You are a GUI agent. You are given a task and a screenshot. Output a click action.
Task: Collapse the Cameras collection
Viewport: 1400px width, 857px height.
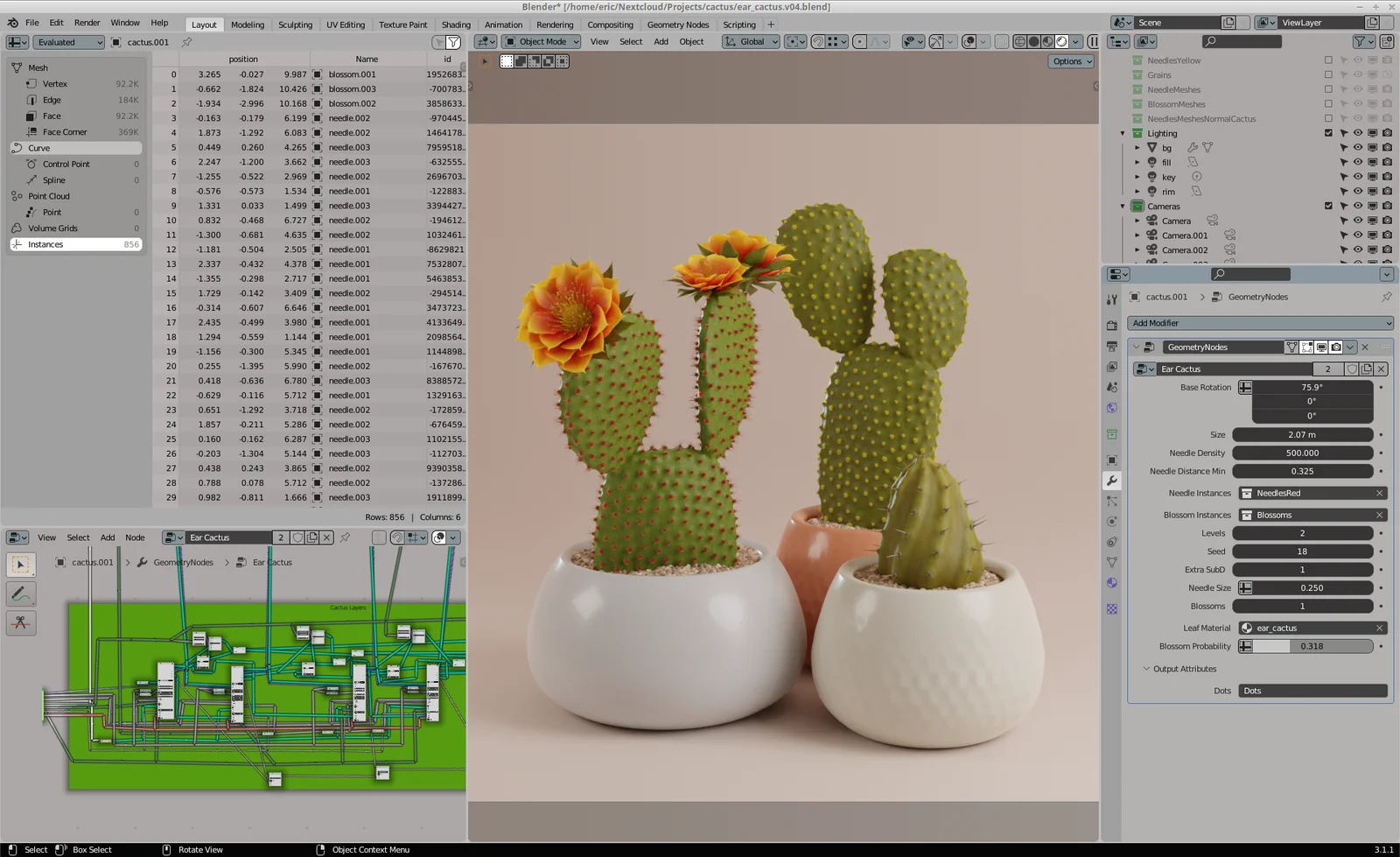1123,206
